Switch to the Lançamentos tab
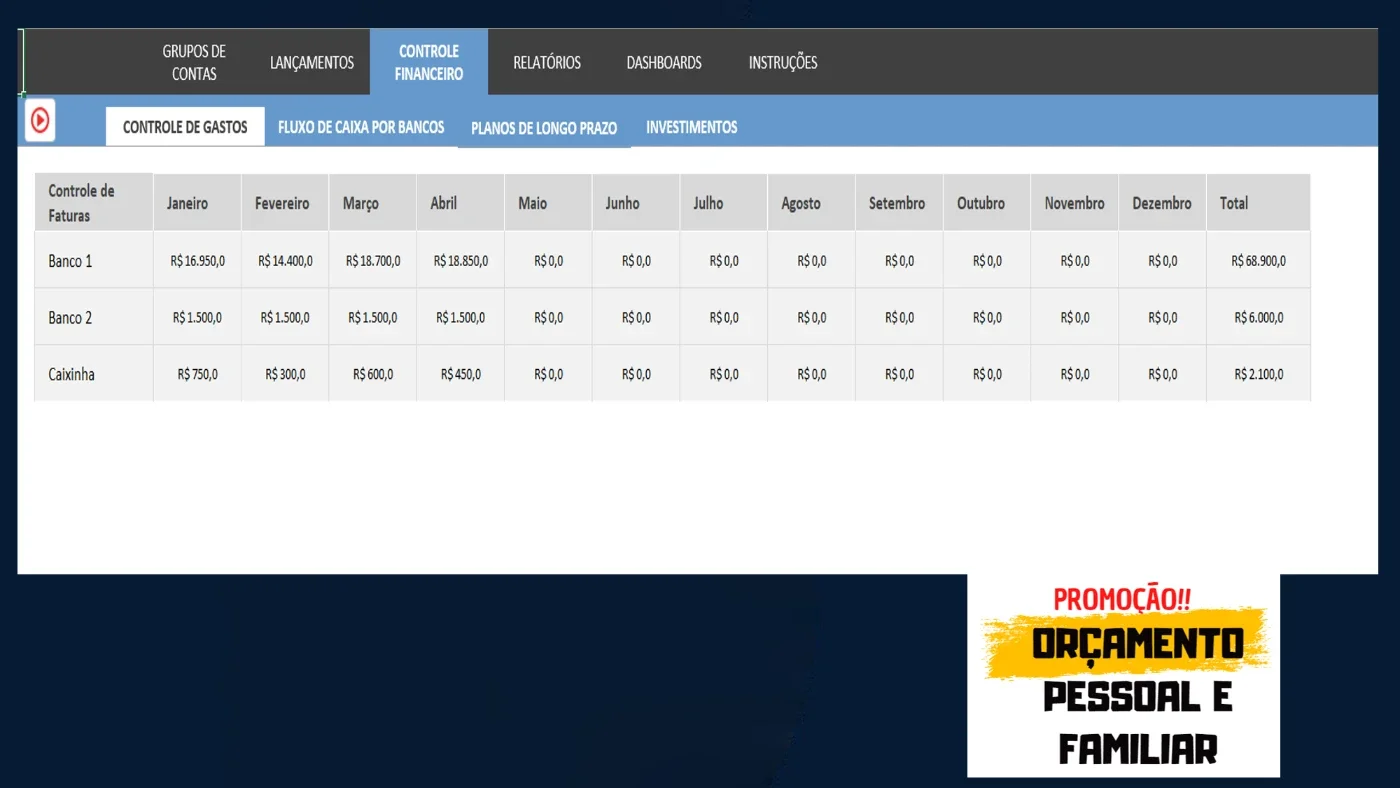 click(312, 62)
